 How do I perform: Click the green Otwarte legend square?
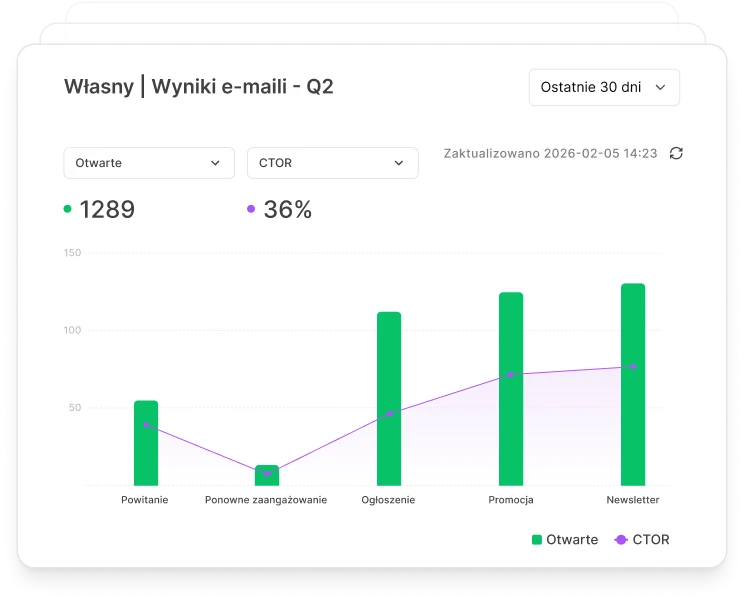[x=537, y=539]
